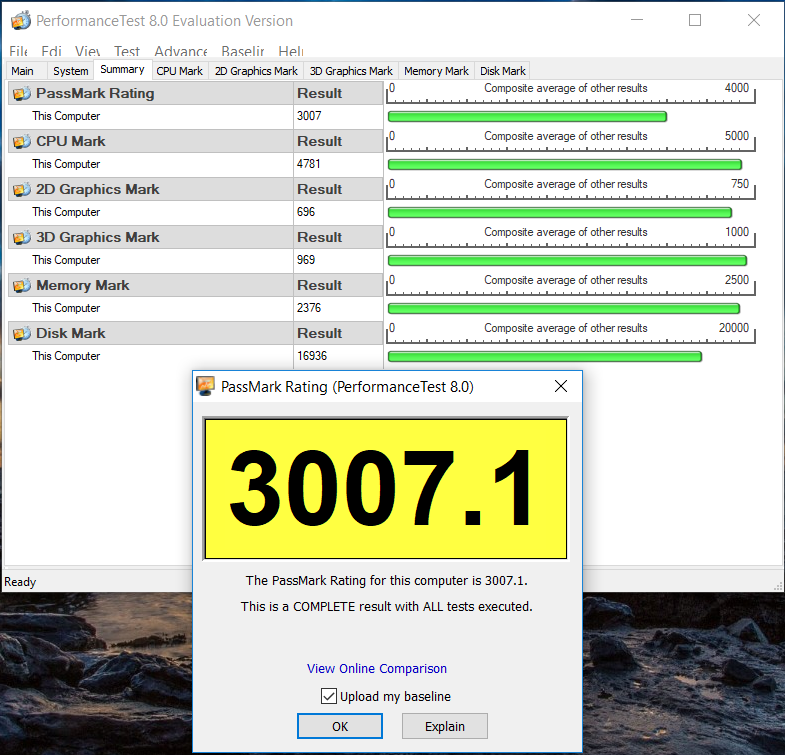The image size is (785, 755).
Task: Click This Computer under CPU Mark
Action: tap(66, 164)
